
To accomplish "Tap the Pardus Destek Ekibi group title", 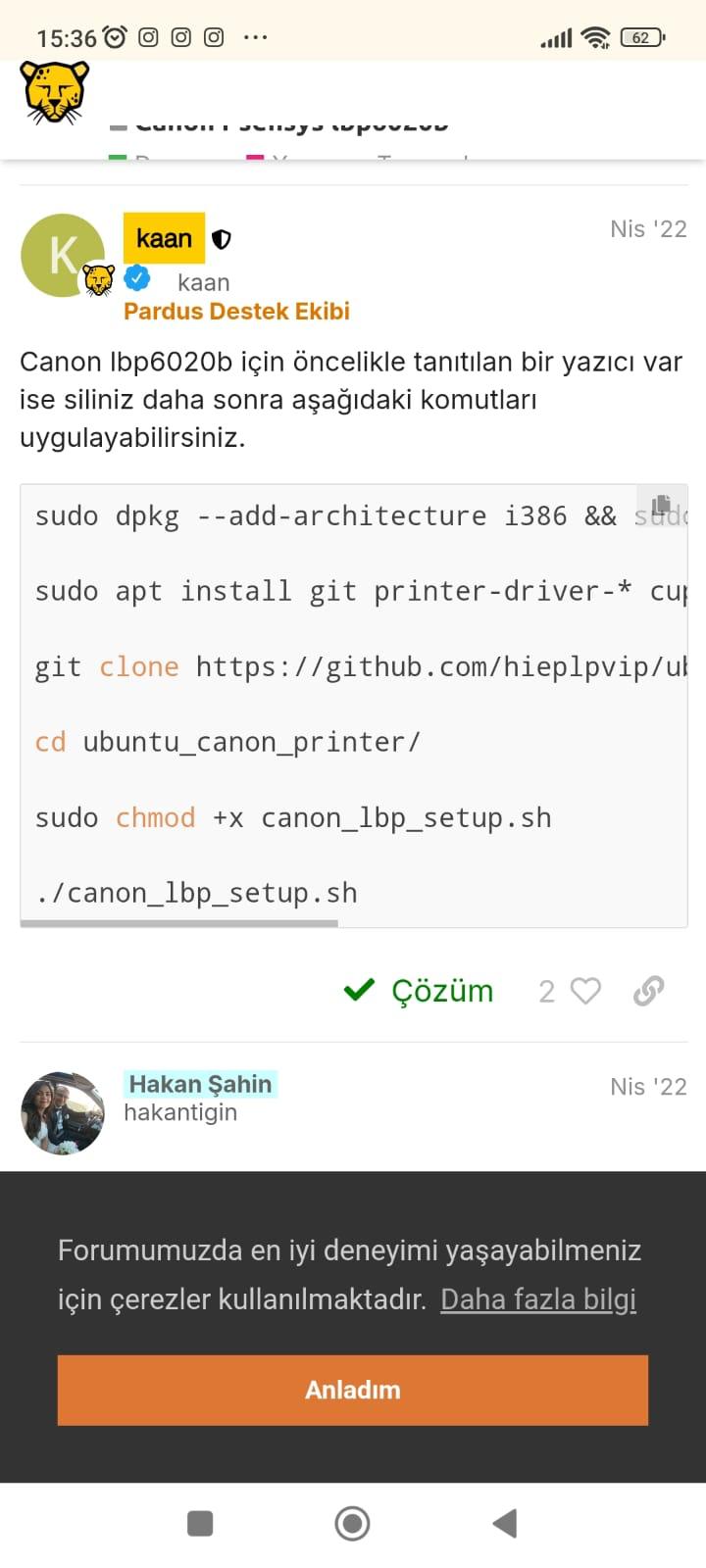I will click(236, 312).
